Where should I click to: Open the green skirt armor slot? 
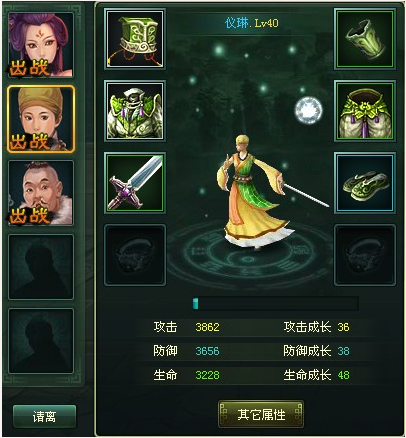[x=365, y=111]
